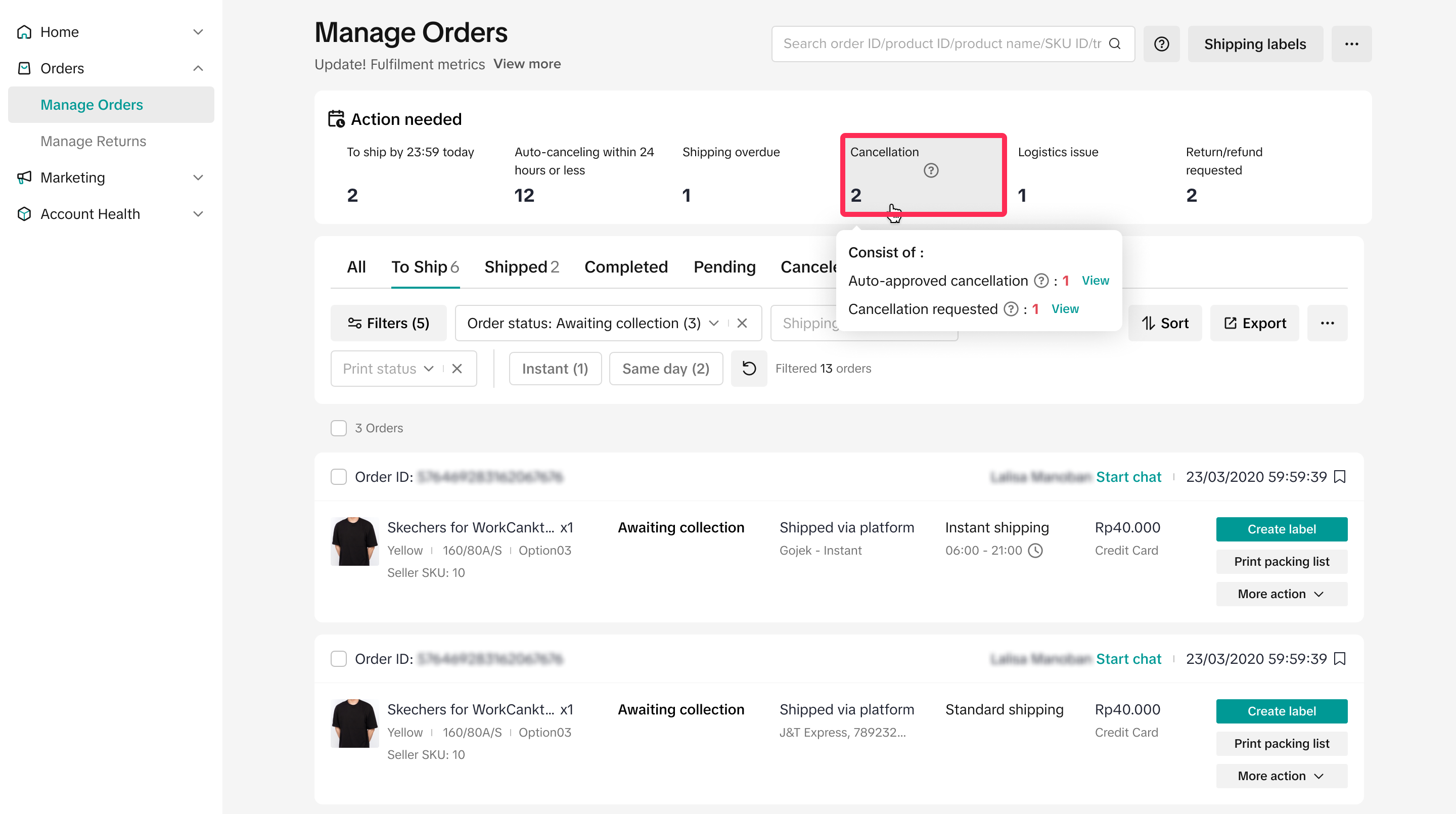1456x814 pixels.
Task: Check the select-all 3 Orders checkbox
Action: (x=338, y=428)
